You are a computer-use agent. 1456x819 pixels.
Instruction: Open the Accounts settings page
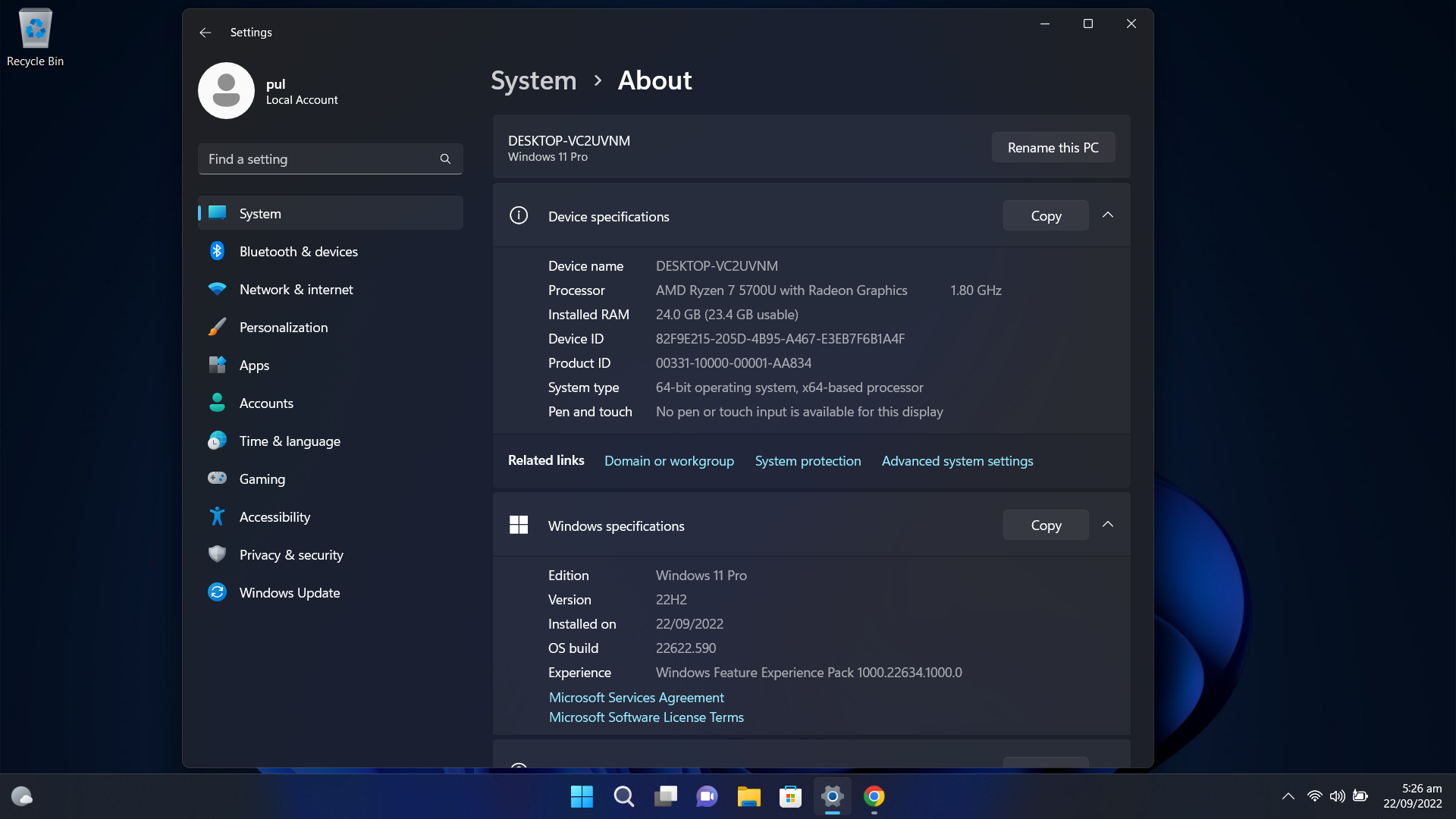point(331,403)
